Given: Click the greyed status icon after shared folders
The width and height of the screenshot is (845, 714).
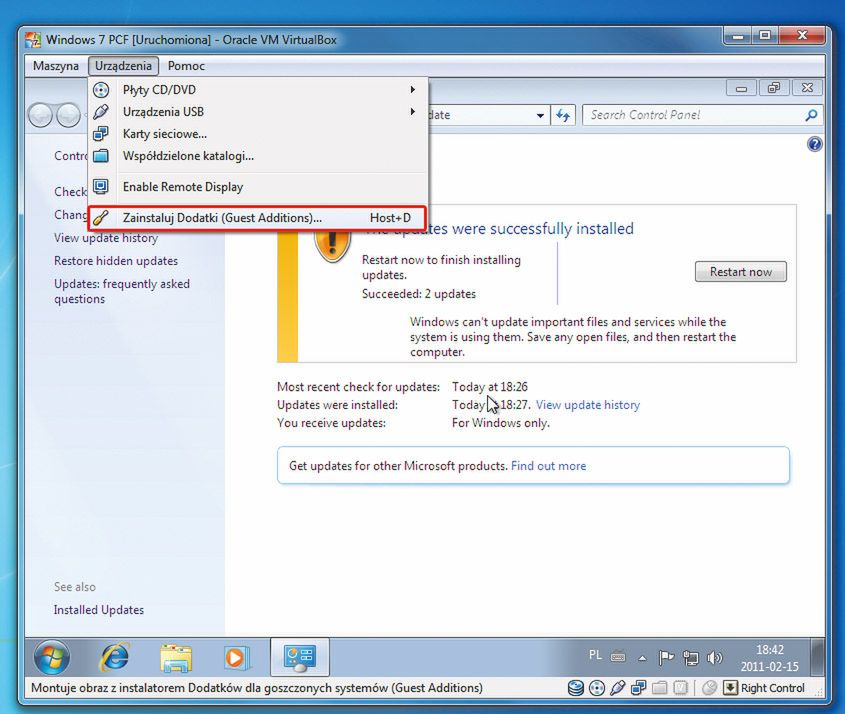Looking at the screenshot, I should [x=681, y=688].
